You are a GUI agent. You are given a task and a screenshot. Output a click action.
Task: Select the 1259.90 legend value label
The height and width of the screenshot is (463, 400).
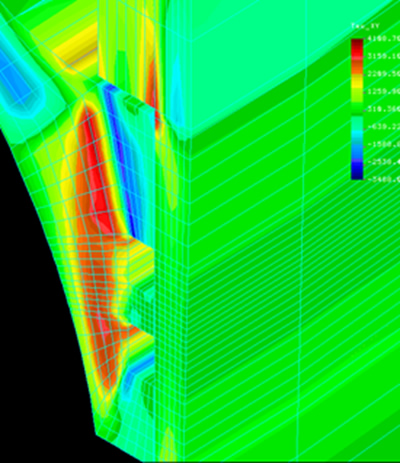tap(382, 92)
